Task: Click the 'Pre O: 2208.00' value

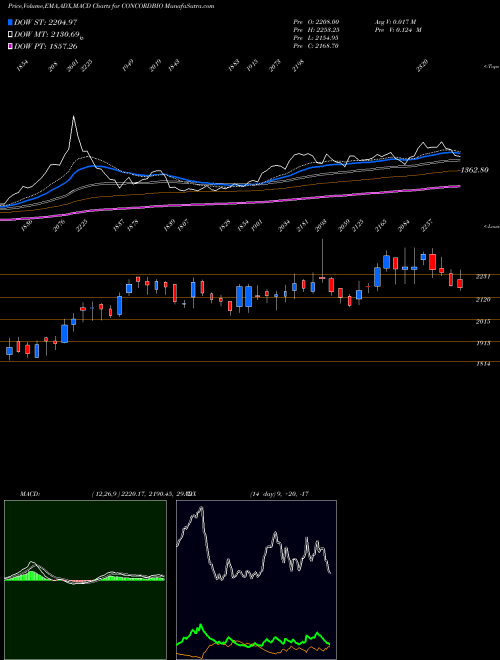Action: tap(316, 22)
